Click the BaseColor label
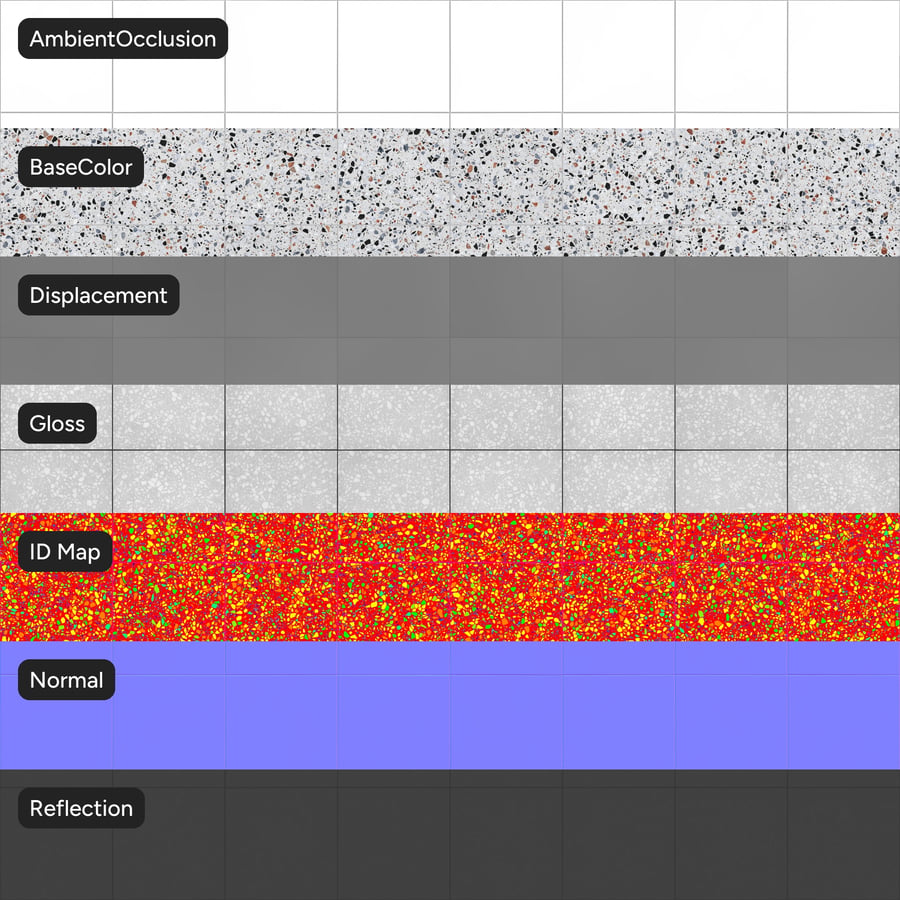This screenshot has height=900, width=900. pyautogui.click(x=81, y=167)
